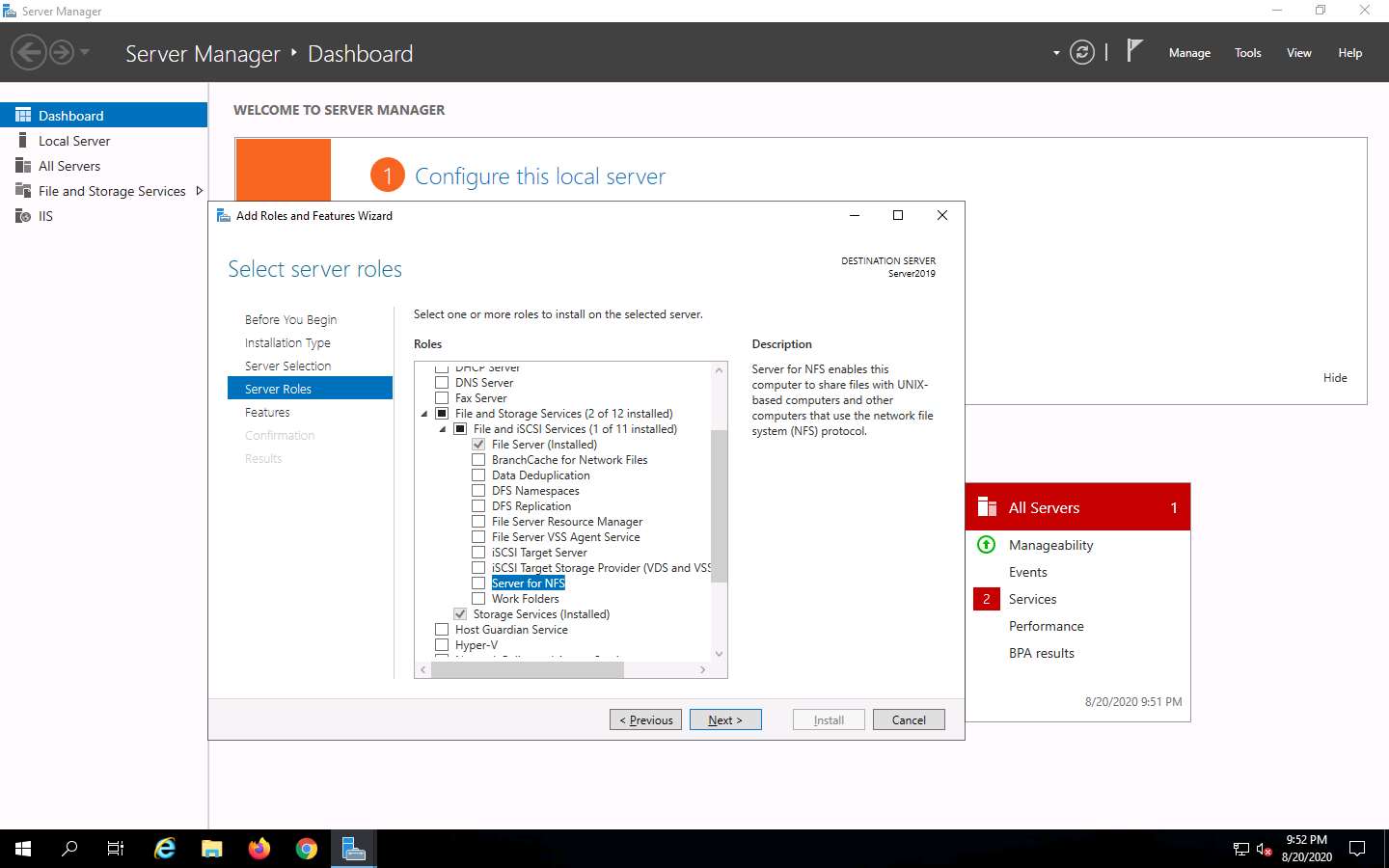
Task: Go to the Features wizard step
Action: coord(267,412)
